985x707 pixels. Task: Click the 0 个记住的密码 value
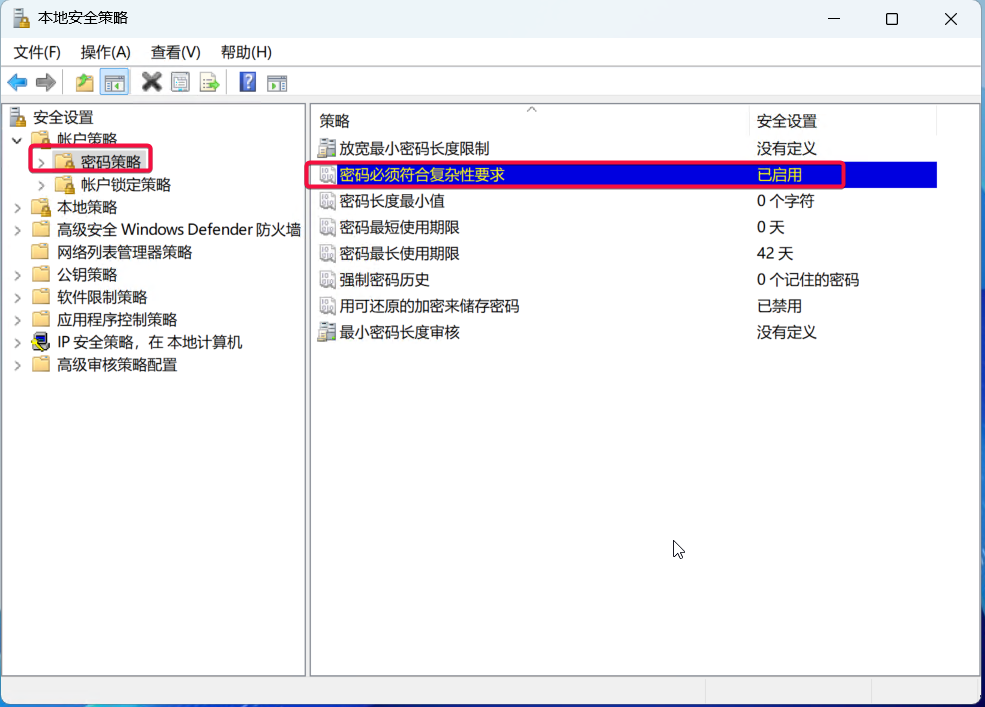point(807,280)
